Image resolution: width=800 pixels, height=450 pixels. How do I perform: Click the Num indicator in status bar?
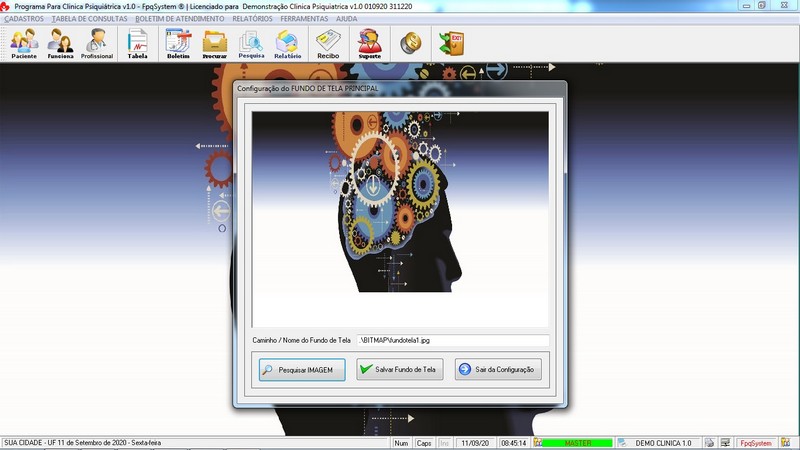click(x=401, y=443)
